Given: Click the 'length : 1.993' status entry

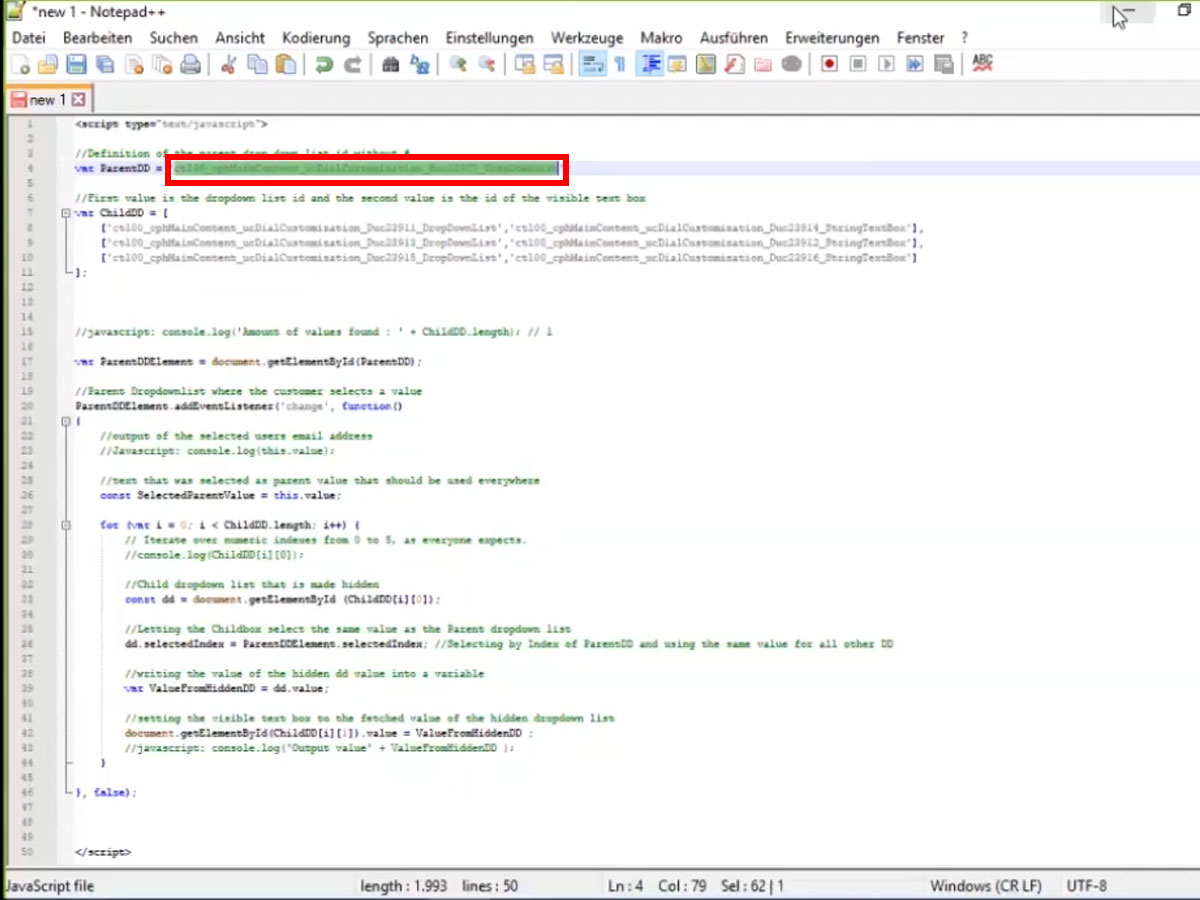Looking at the screenshot, I should (x=406, y=886).
